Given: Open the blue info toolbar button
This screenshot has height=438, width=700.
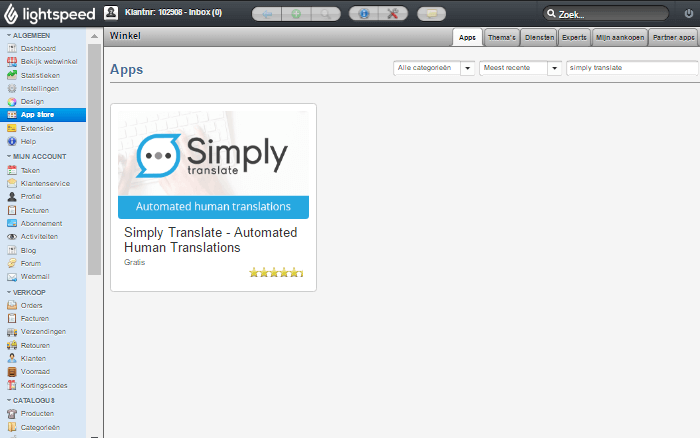Looking at the screenshot, I should click(x=364, y=13).
